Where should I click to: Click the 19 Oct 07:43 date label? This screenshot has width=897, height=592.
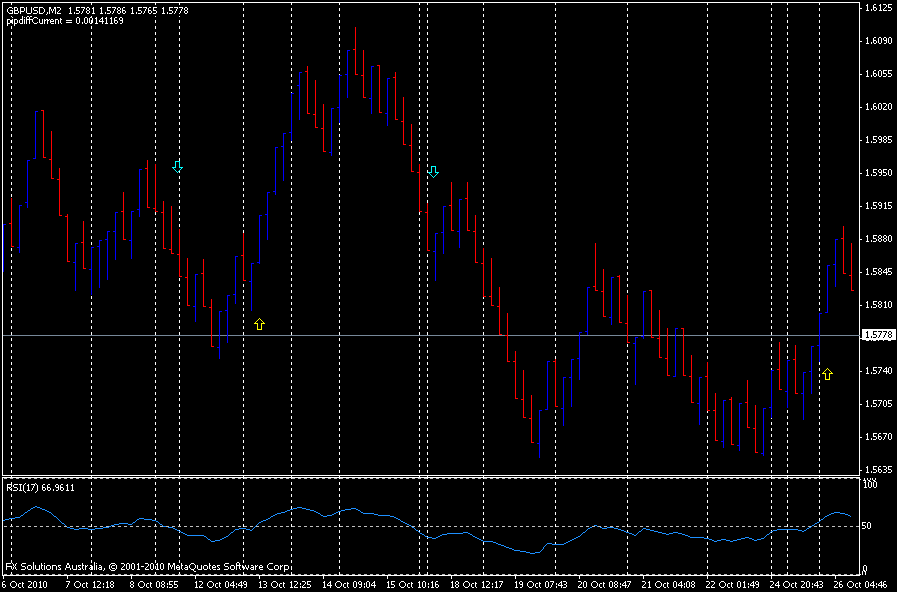click(541, 585)
